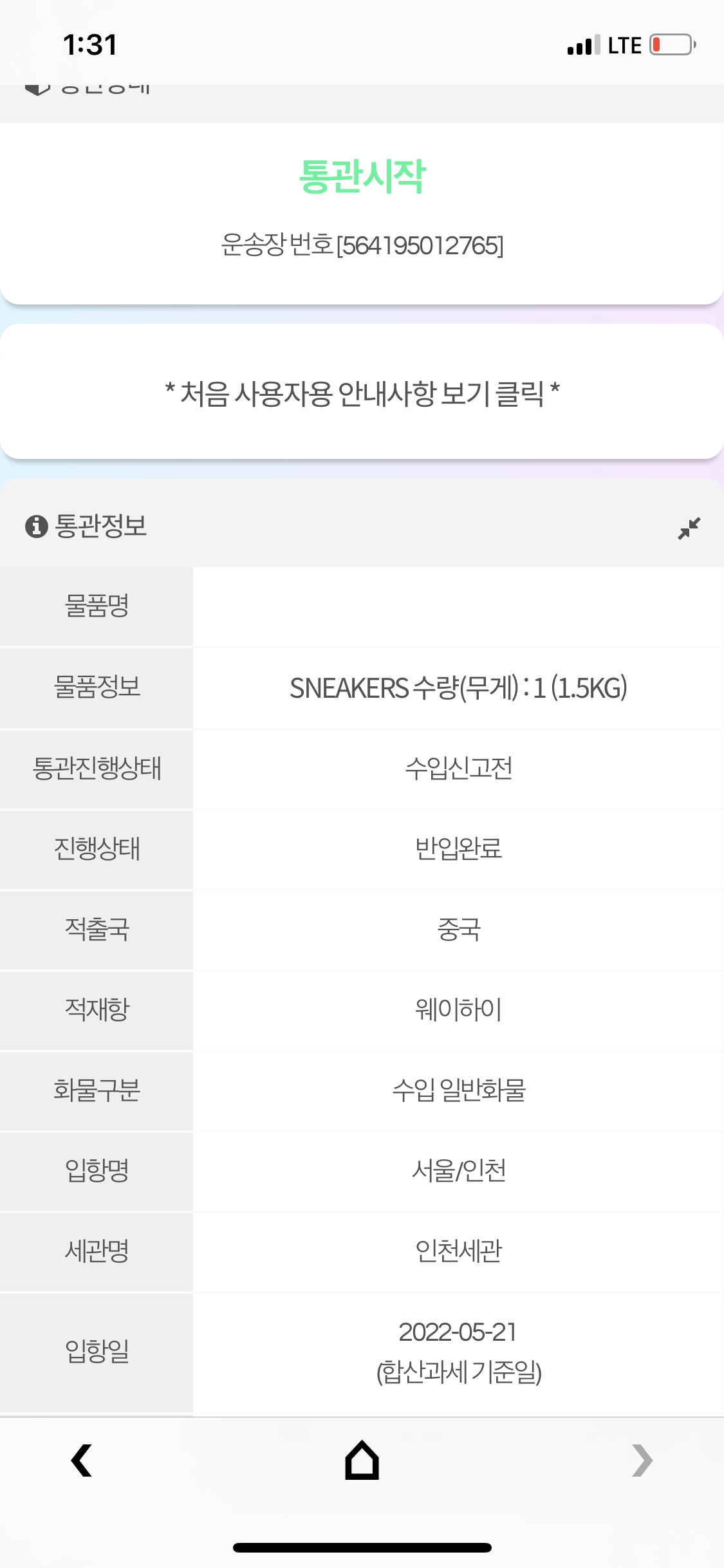Tap the 1:31 clock in status bar
This screenshot has height=1568, width=724.
pyautogui.click(x=90, y=45)
